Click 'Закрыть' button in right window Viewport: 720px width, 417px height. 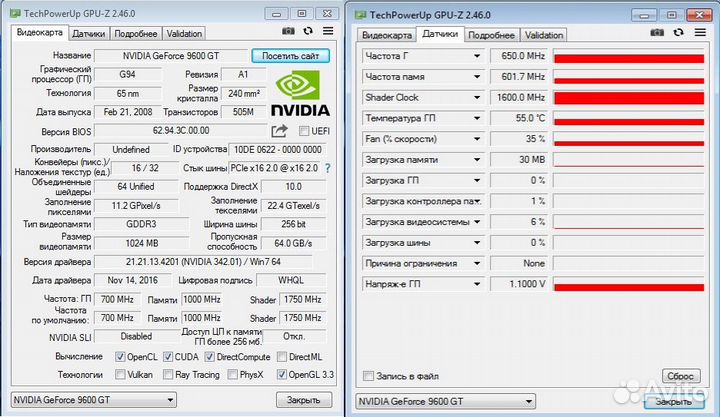point(673,402)
